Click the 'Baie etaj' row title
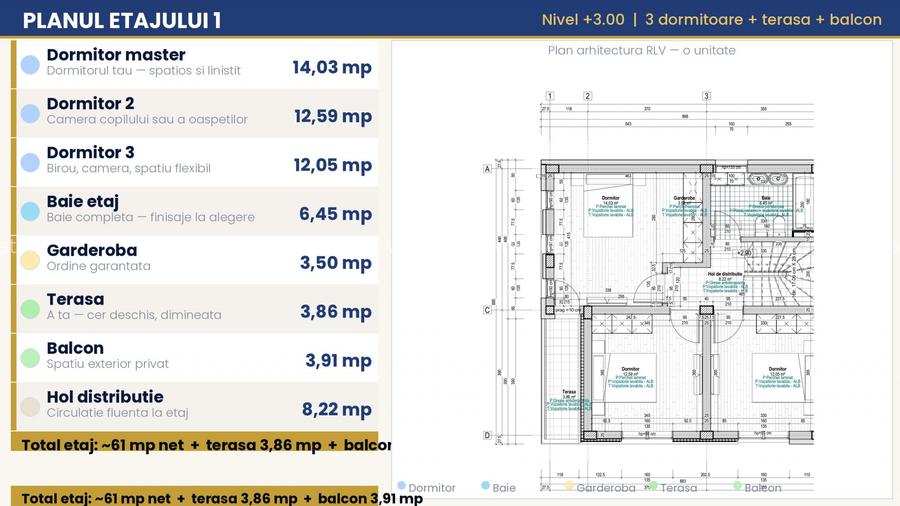 (x=83, y=201)
